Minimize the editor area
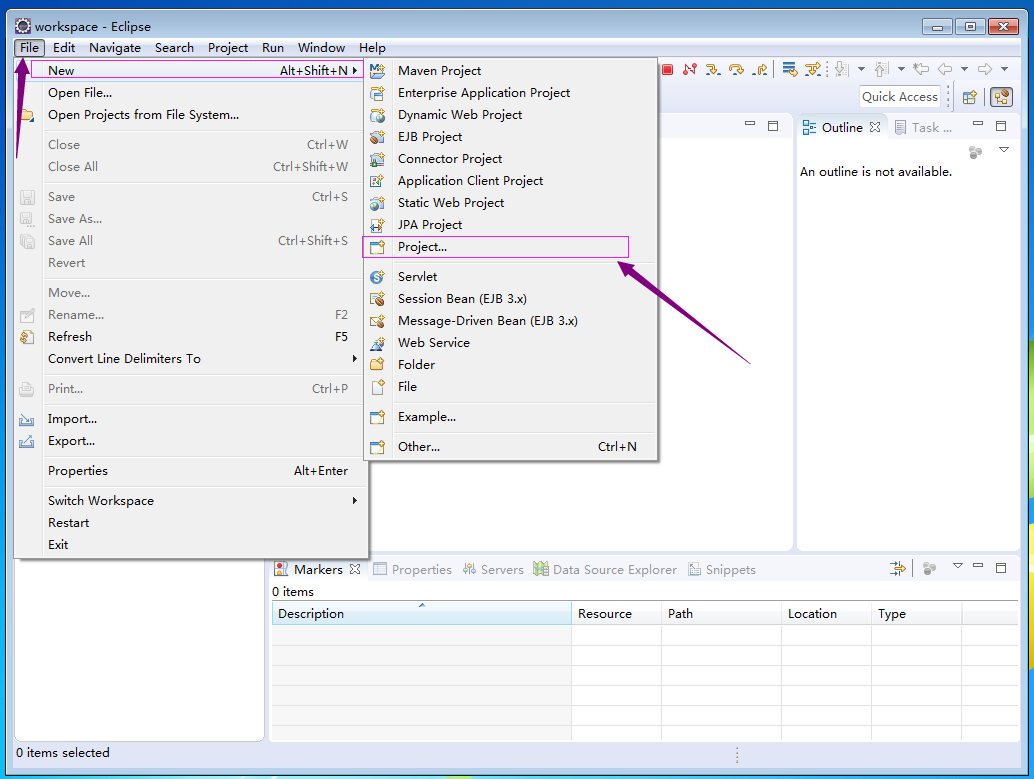 [750, 123]
